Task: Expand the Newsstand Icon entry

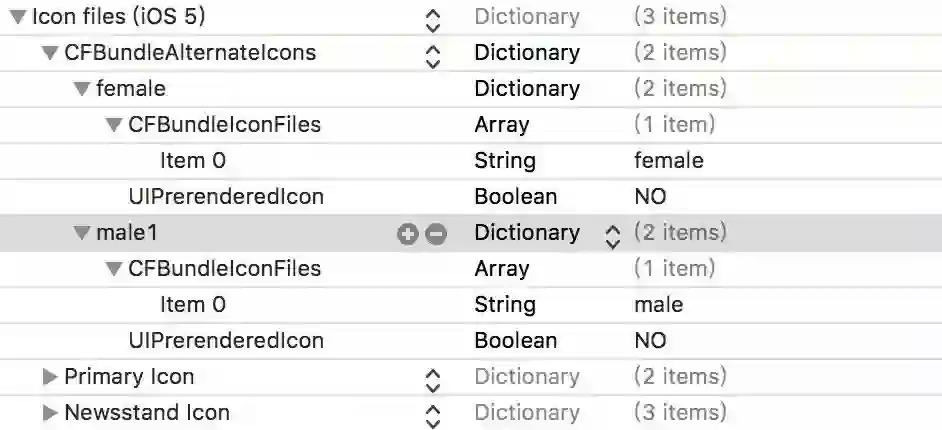Action: click(50, 413)
